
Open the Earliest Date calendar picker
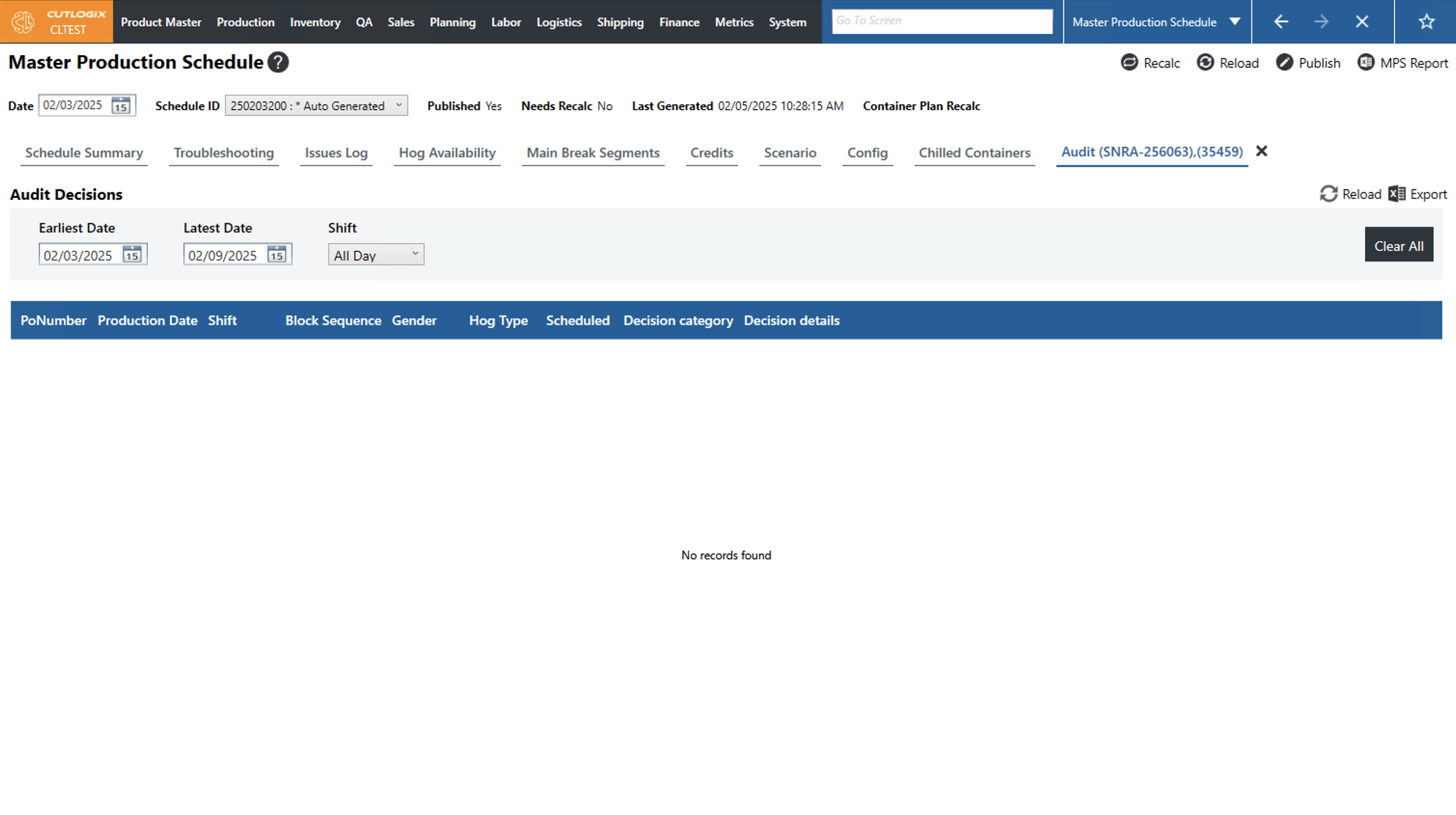pos(132,254)
